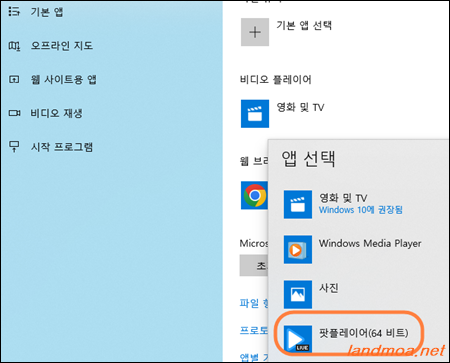The width and height of the screenshot is (450, 363).
Task: Select Windows Media Player icon in popup
Action: tap(298, 249)
